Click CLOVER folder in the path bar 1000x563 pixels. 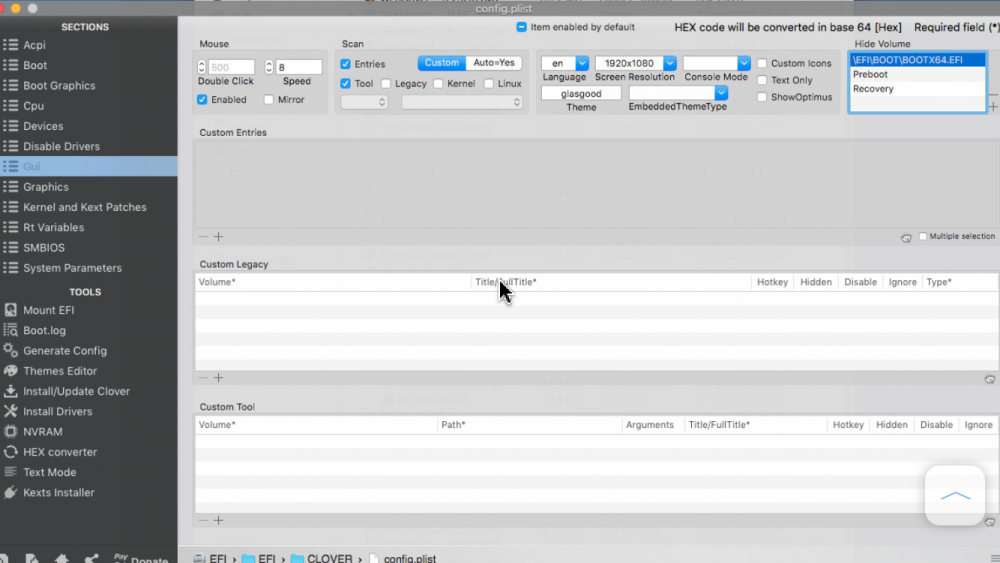(322, 559)
